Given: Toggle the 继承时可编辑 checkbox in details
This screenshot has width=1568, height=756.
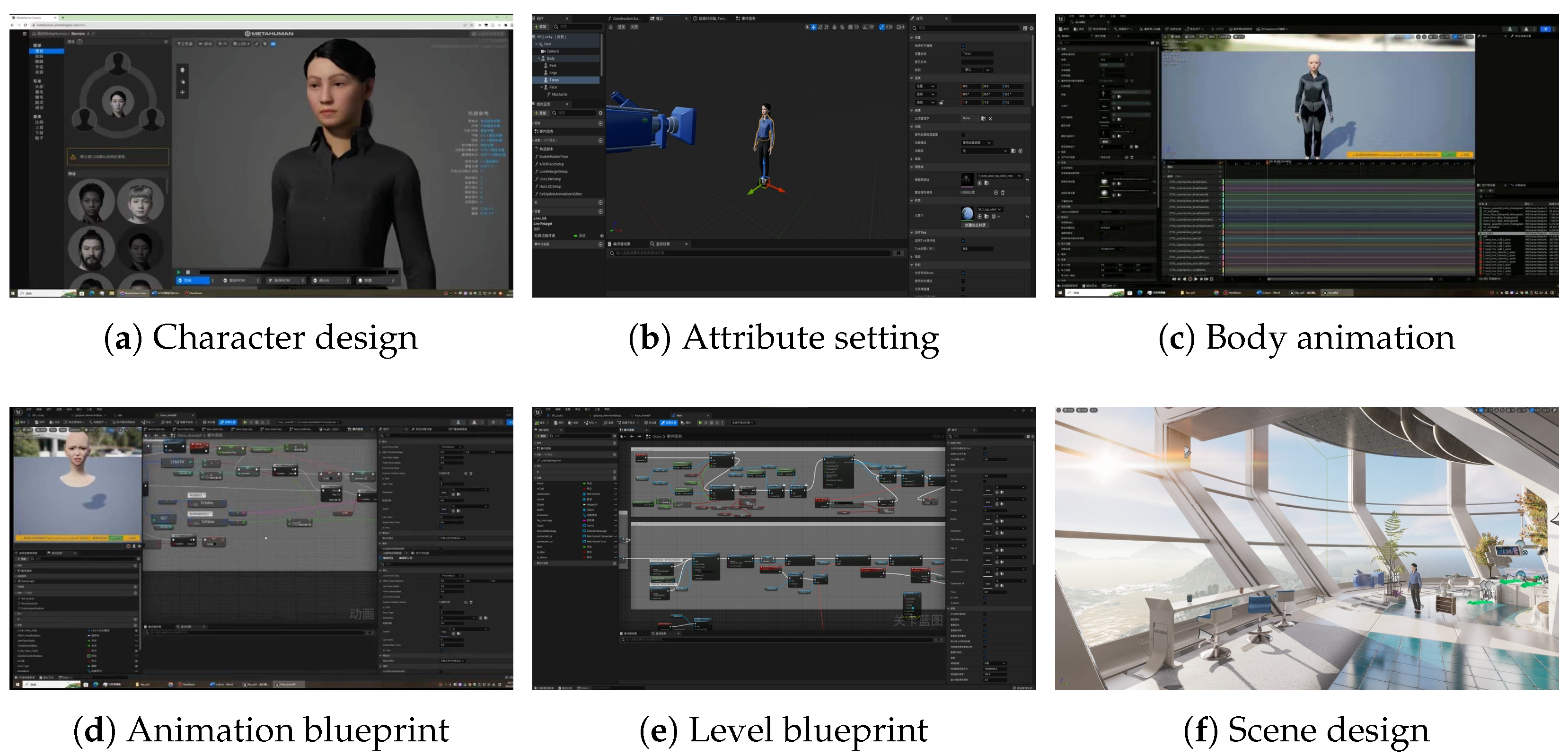Looking at the screenshot, I should click(963, 45).
